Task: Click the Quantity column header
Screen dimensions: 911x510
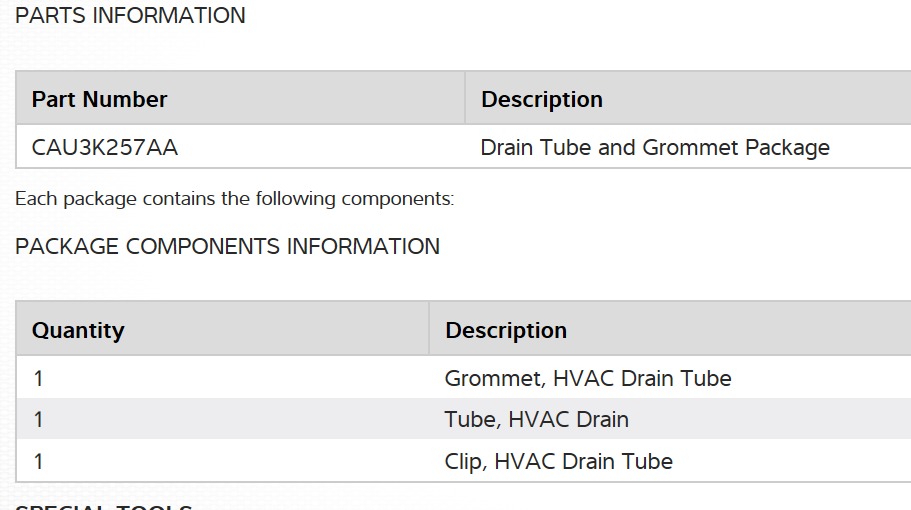Action: 78,330
